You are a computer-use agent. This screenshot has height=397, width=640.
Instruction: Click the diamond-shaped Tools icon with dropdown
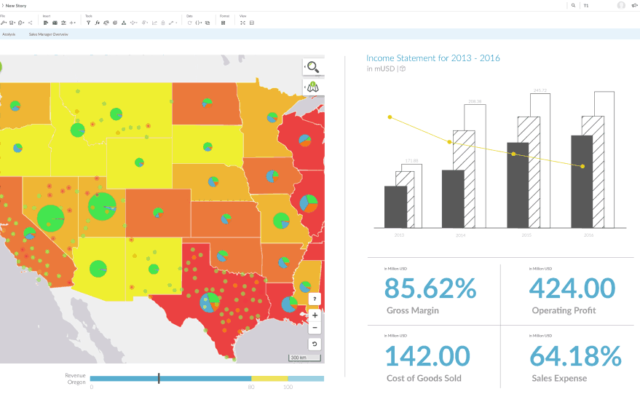coord(132,23)
